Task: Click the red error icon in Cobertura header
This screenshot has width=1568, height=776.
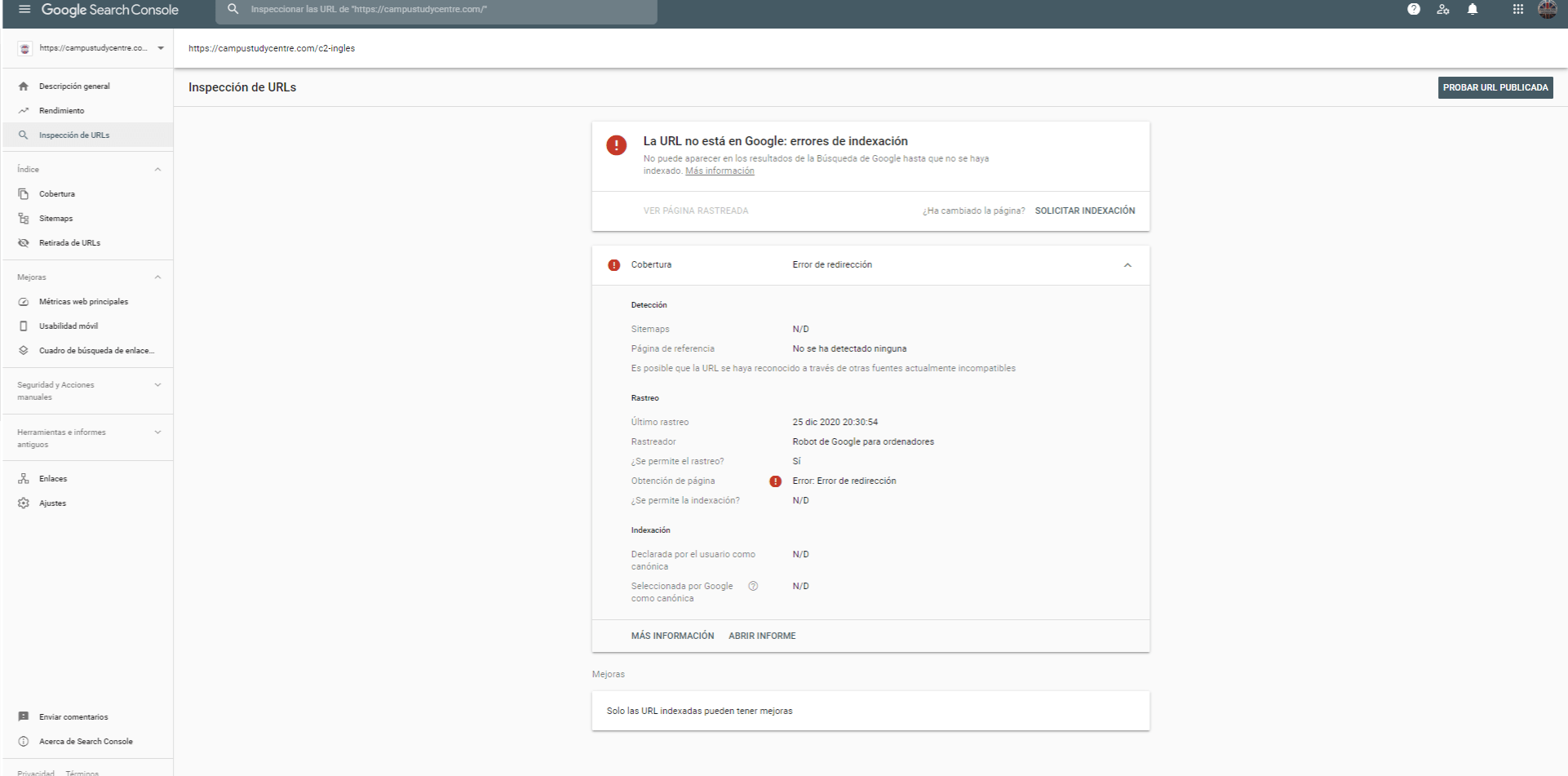Action: (x=614, y=265)
